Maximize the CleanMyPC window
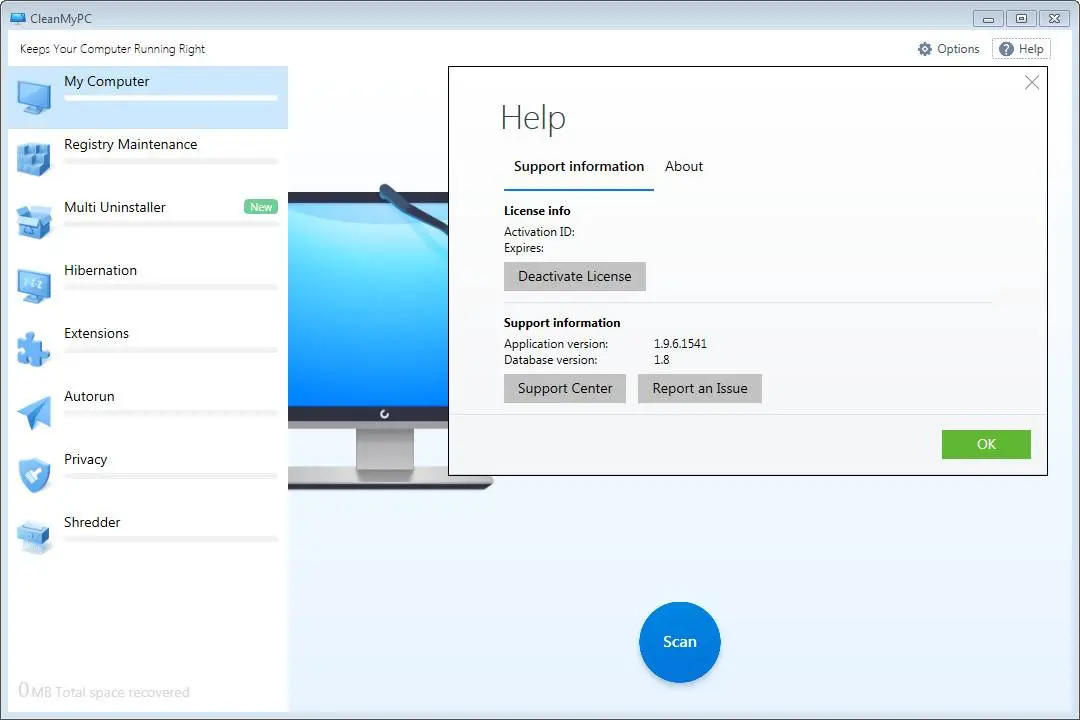Viewport: 1080px width, 720px height. (x=1021, y=19)
